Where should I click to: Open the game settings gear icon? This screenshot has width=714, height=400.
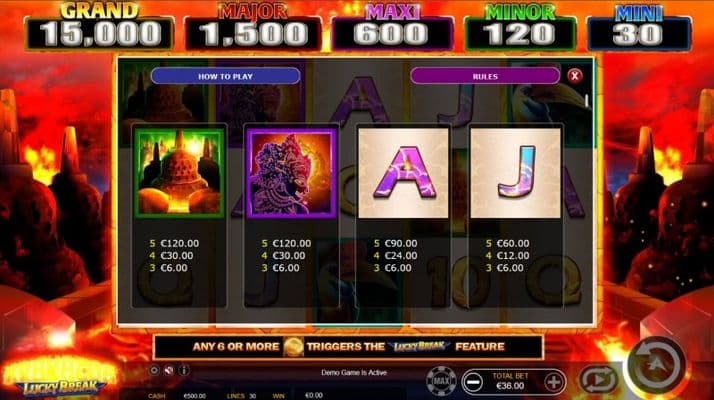(154, 370)
